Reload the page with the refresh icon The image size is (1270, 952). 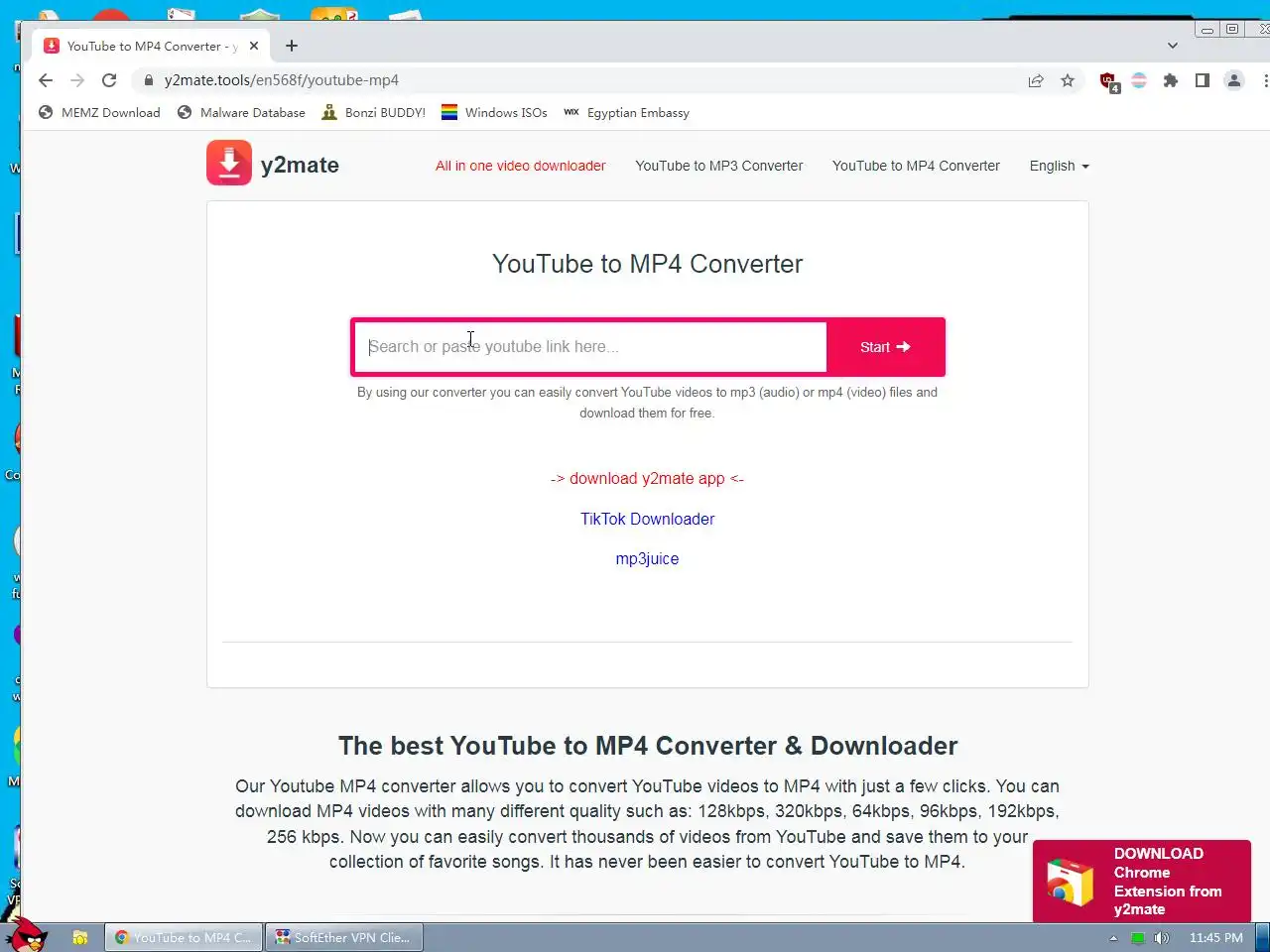pyautogui.click(x=109, y=80)
